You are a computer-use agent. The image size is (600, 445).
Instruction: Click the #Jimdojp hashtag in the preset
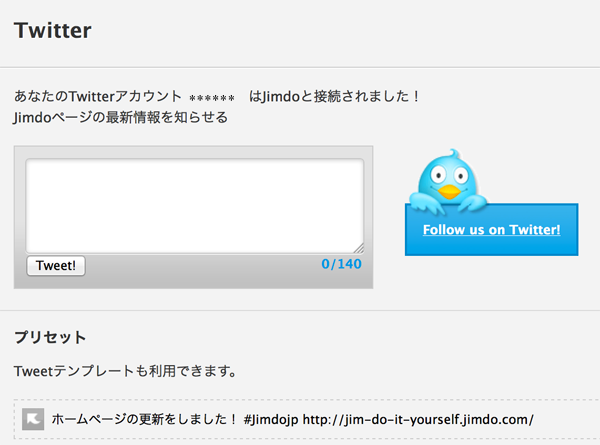[x=271, y=419]
